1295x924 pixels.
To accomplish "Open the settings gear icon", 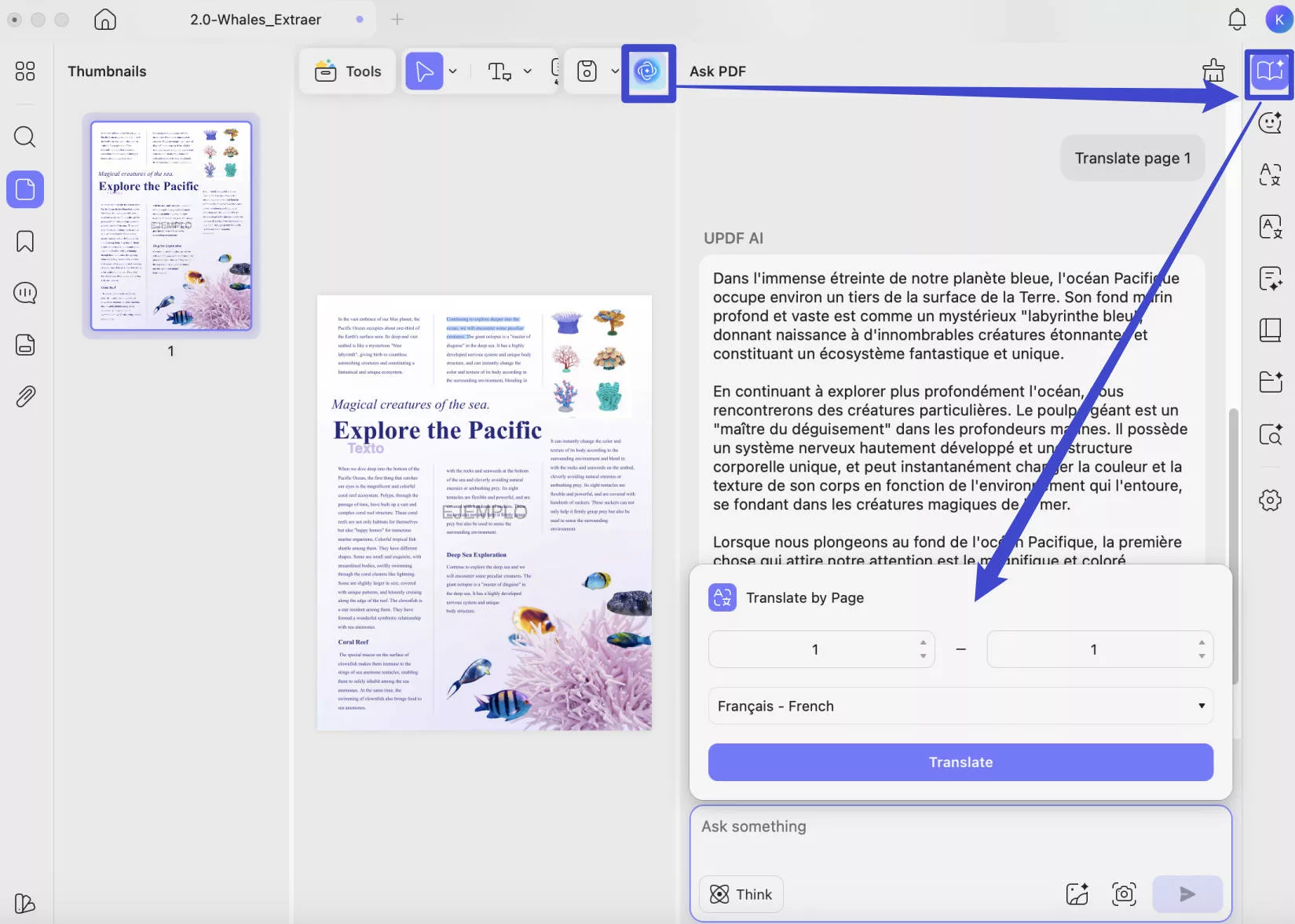I will click(x=1270, y=500).
